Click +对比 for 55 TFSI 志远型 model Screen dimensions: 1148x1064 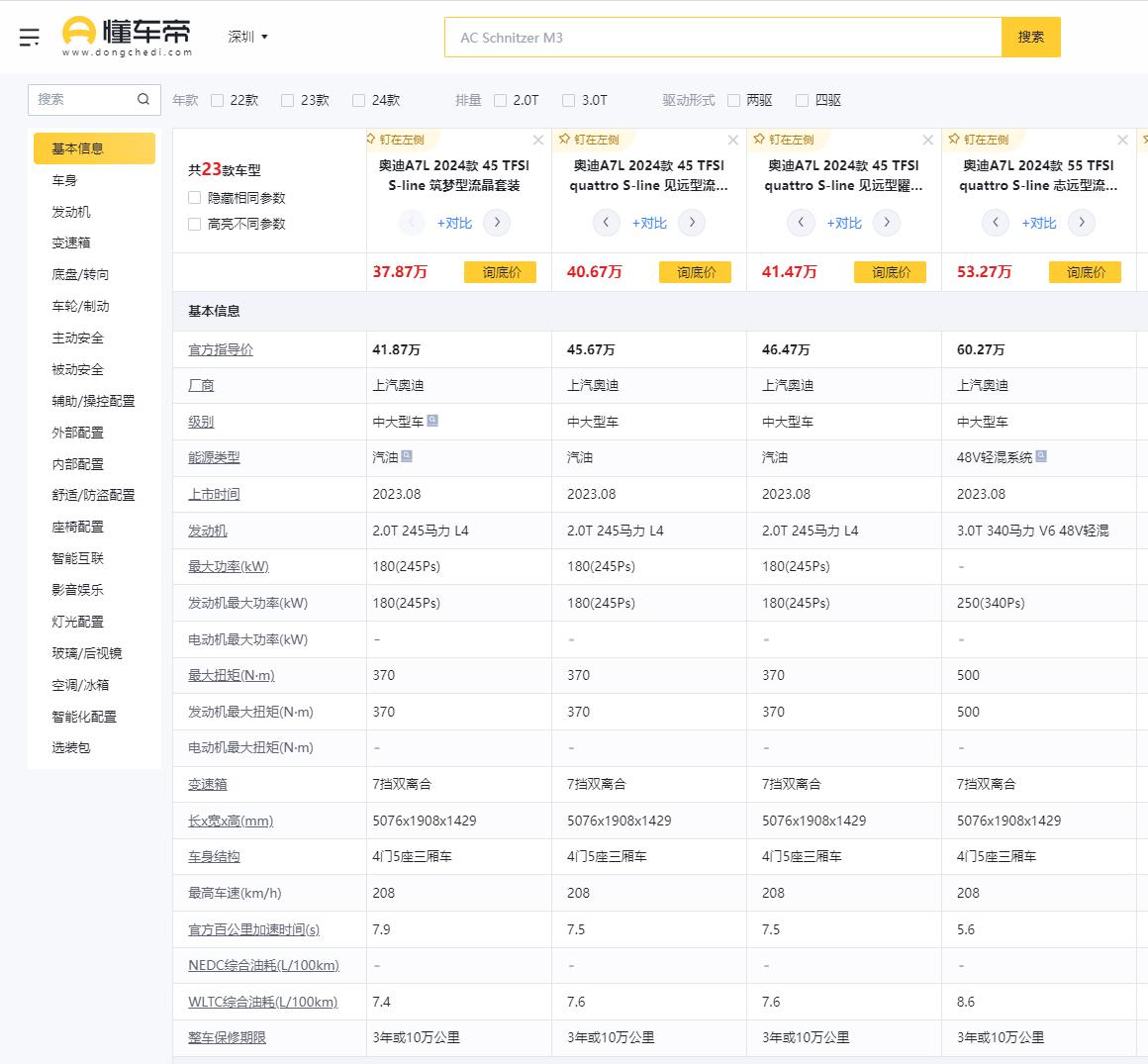click(1039, 224)
